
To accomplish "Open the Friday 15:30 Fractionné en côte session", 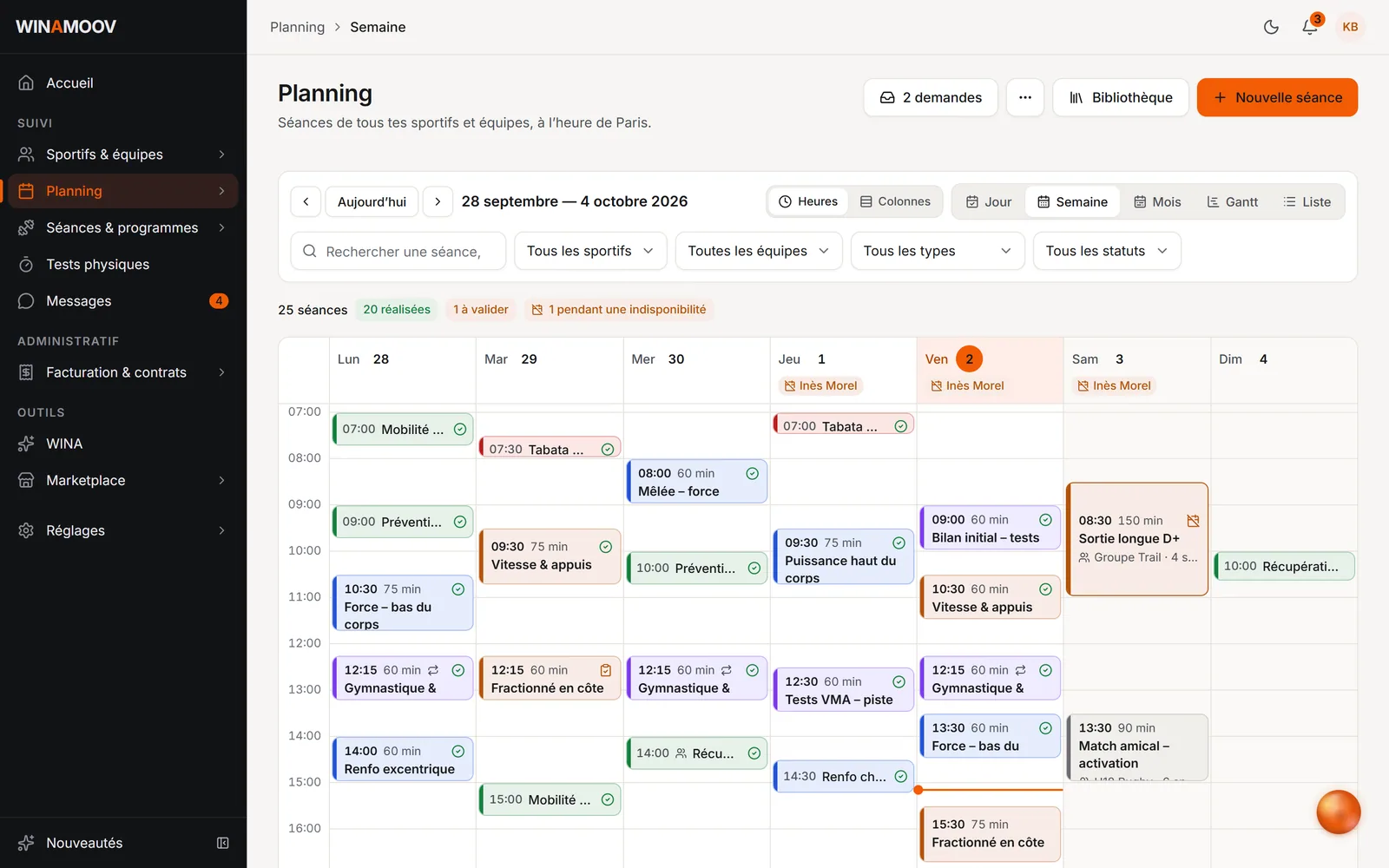I will (x=990, y=834).
